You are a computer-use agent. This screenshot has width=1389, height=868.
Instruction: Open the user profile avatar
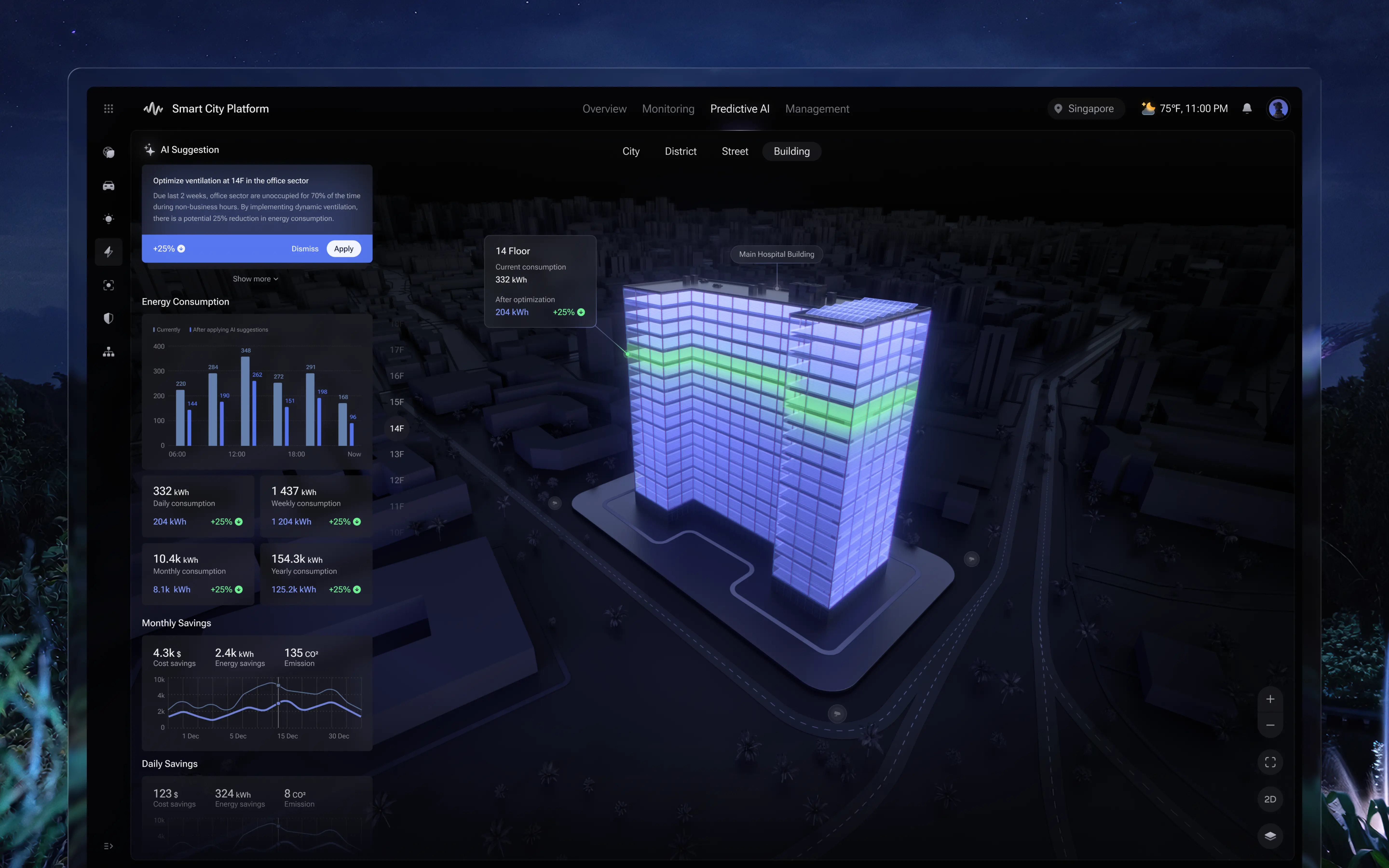click(1278, 108)
